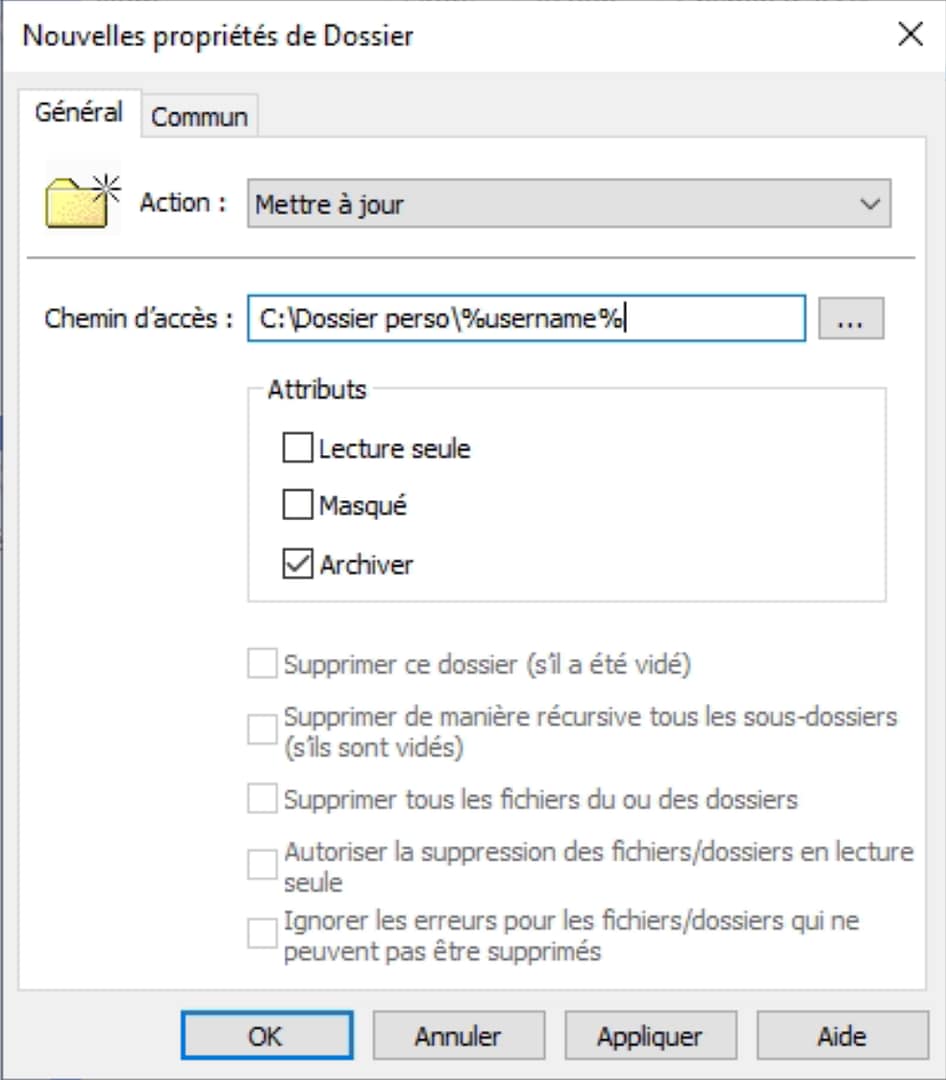
Task: Click in the Chemin d'accès text field
Action: pyautogui.click(x=526, y=319)
